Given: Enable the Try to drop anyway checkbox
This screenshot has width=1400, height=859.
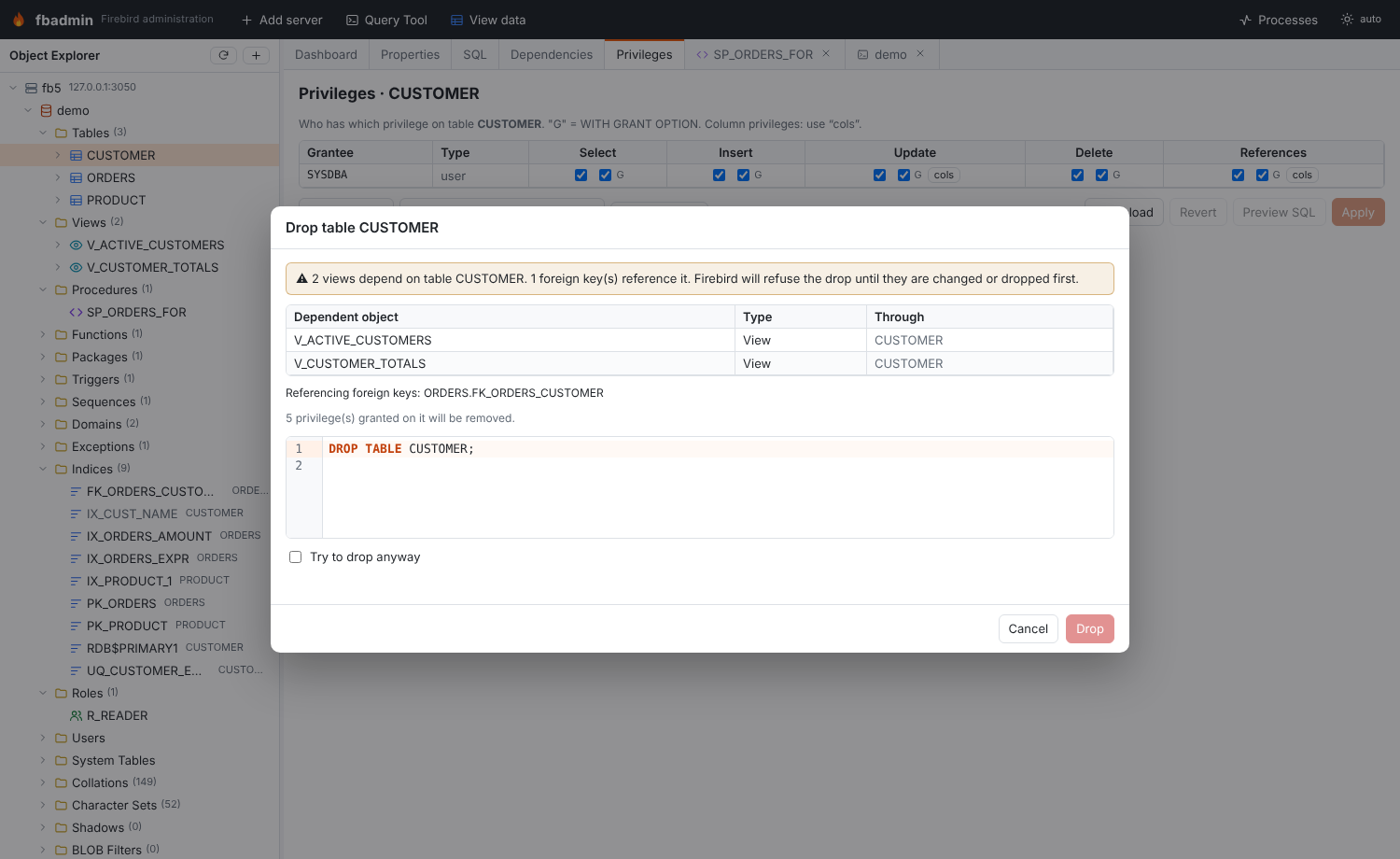Looking at the screenshot, I should click(x=296, y=557).
